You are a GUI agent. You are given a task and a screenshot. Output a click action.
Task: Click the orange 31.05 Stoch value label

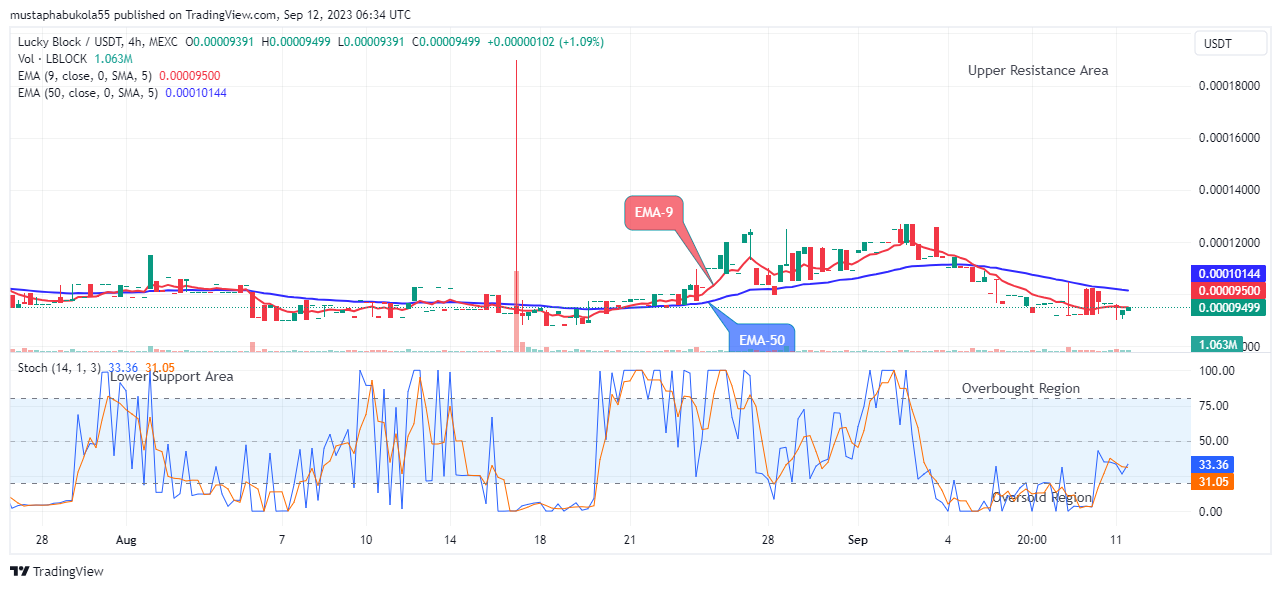[x=1211, y=482]
